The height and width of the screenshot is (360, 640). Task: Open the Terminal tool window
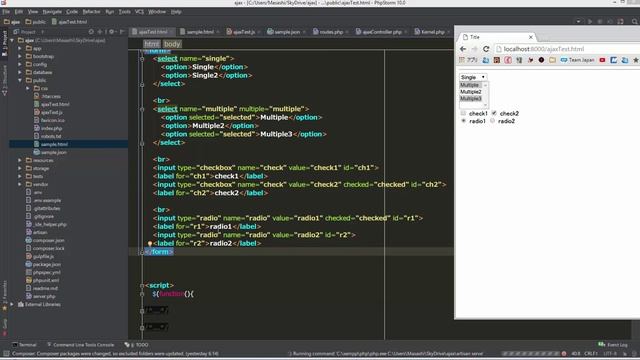(24, 345)
